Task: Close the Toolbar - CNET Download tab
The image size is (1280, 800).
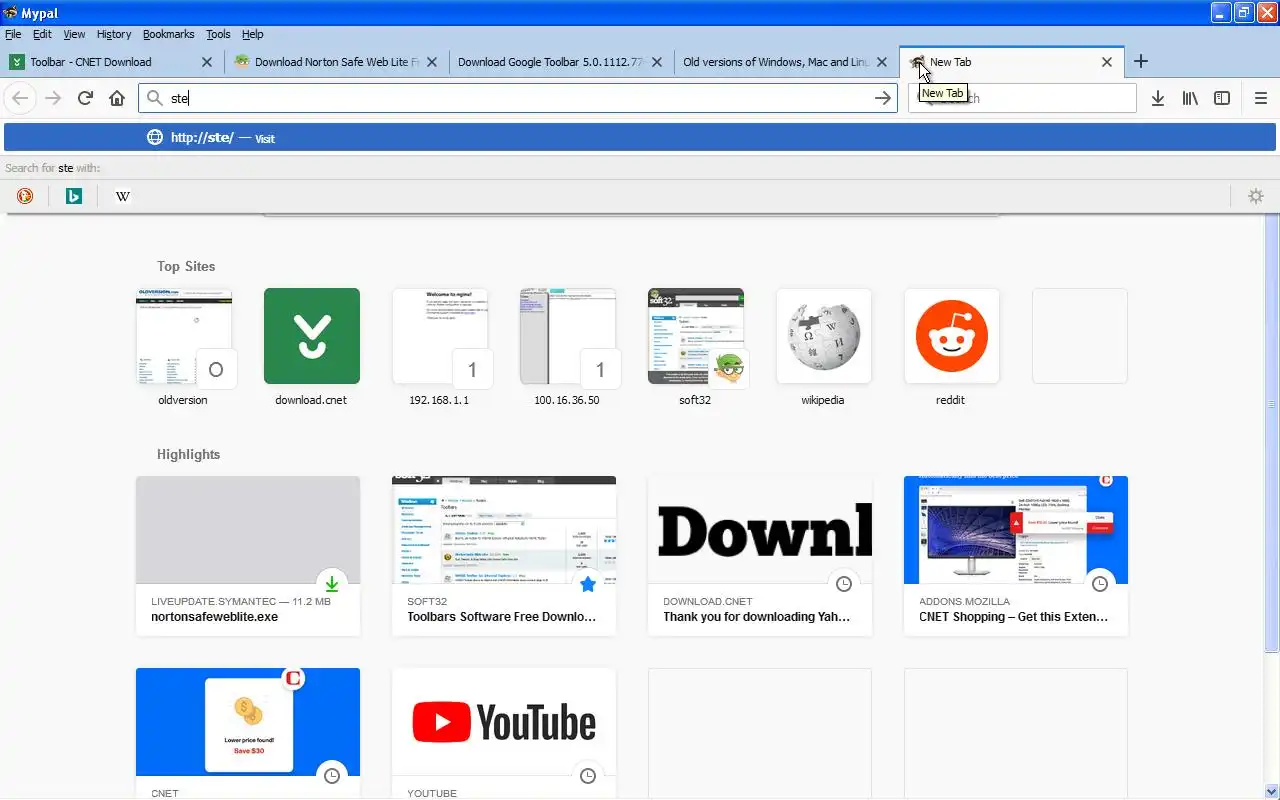Action: click(x=207, y=62)
